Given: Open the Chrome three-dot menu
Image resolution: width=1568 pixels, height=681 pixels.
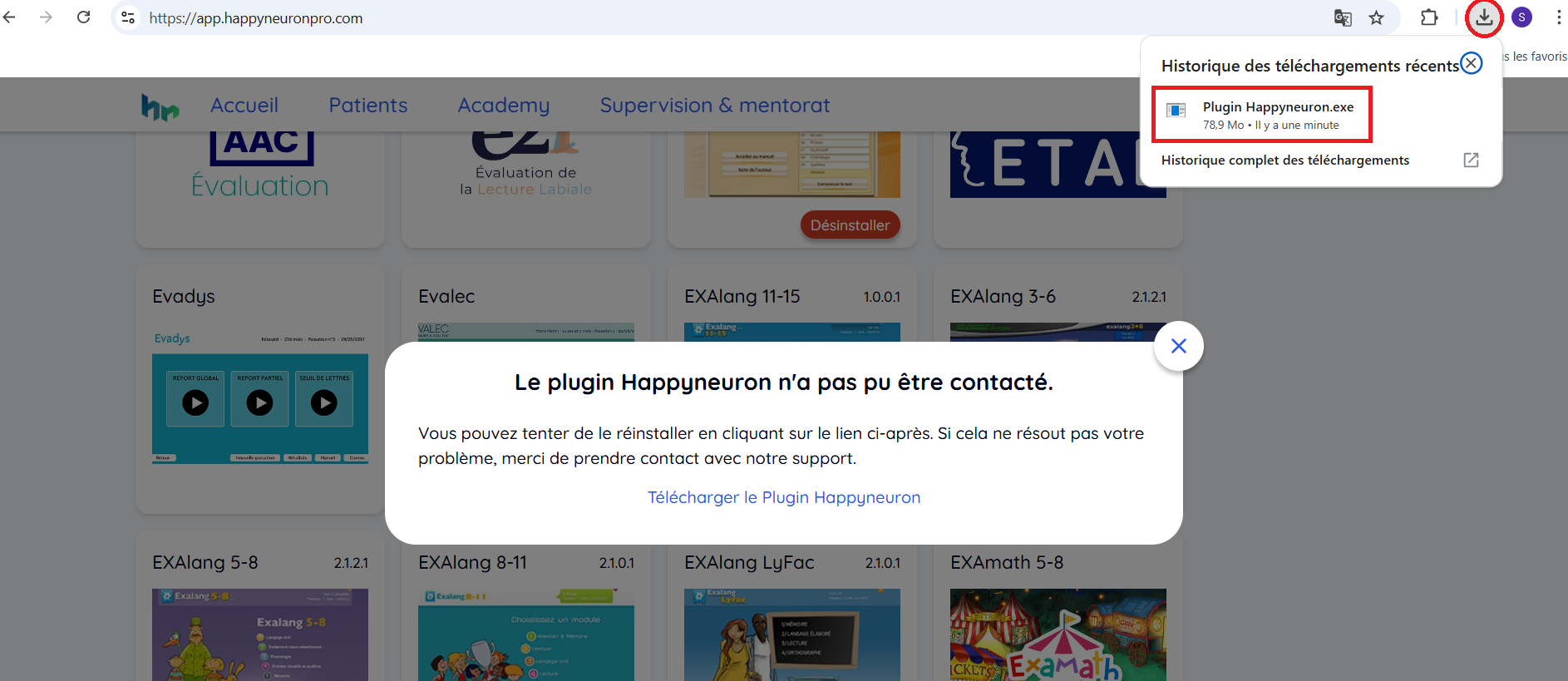Looking at the screenshot, I should pyautogui.click(x=1558, y=17).
